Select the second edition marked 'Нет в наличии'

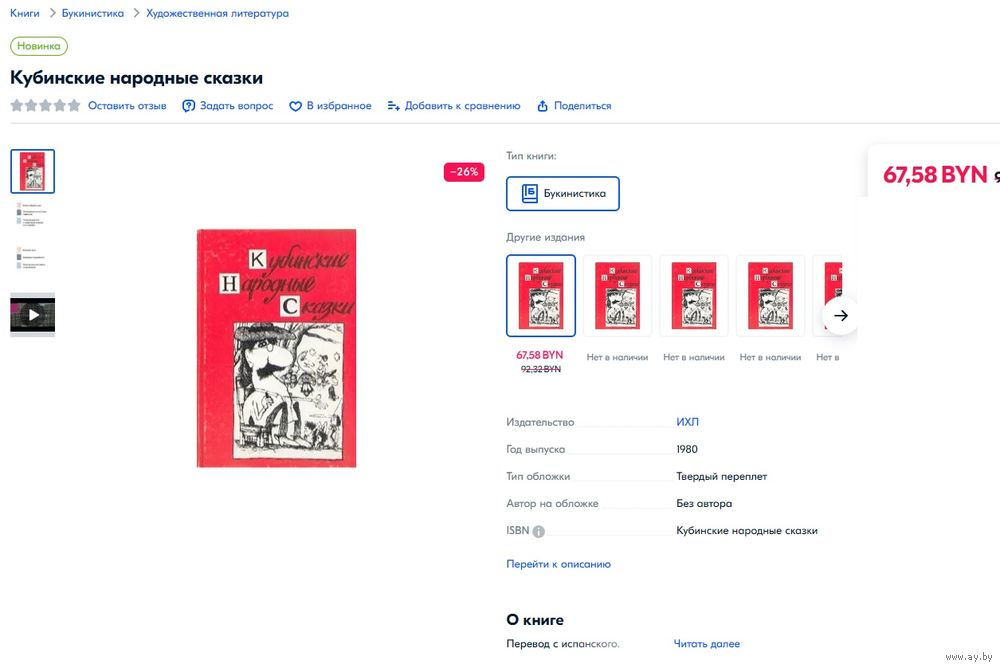tap(694, 295)
